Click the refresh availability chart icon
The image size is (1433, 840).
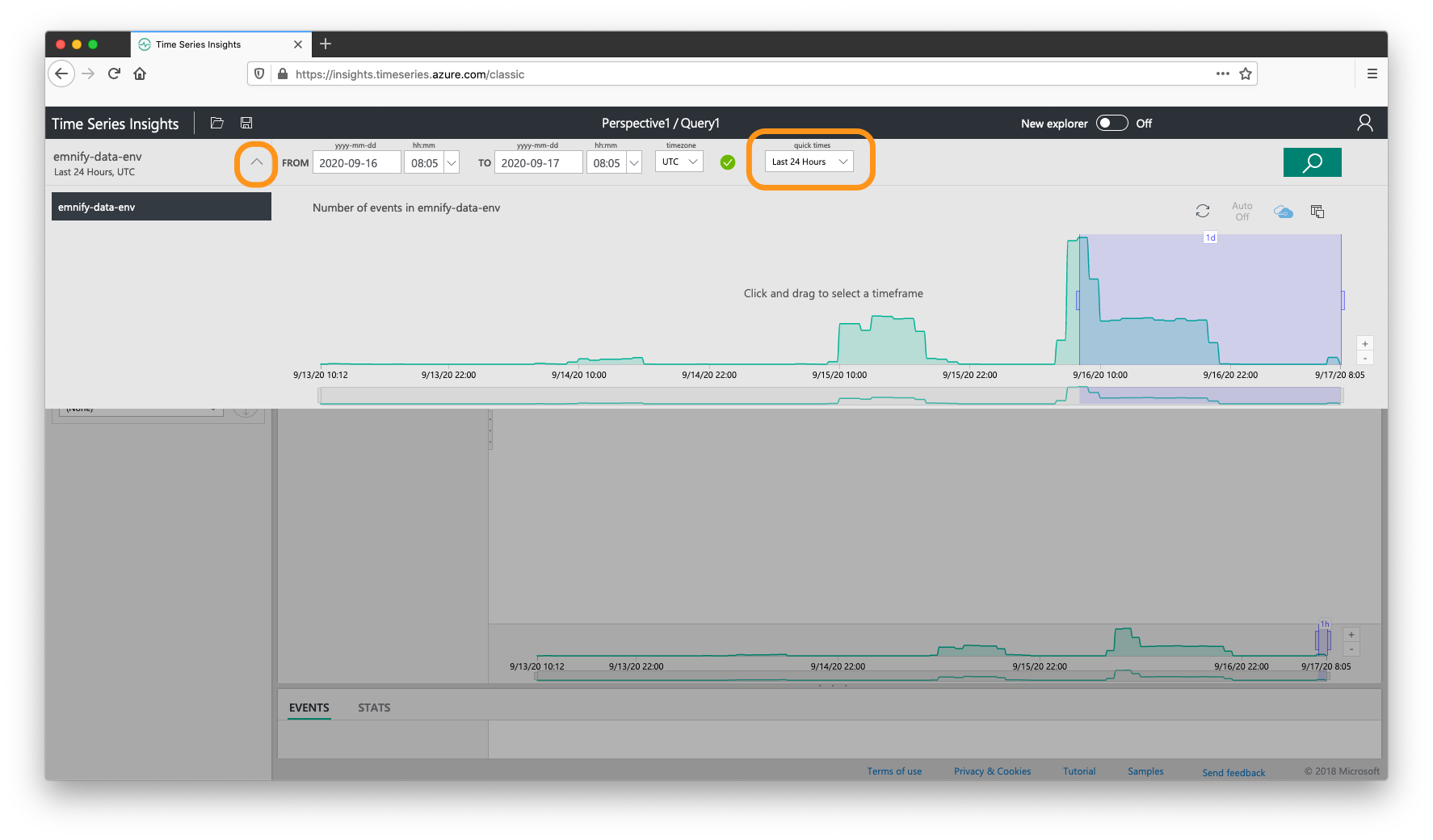pyautogui.click(x=1202, y=211)
